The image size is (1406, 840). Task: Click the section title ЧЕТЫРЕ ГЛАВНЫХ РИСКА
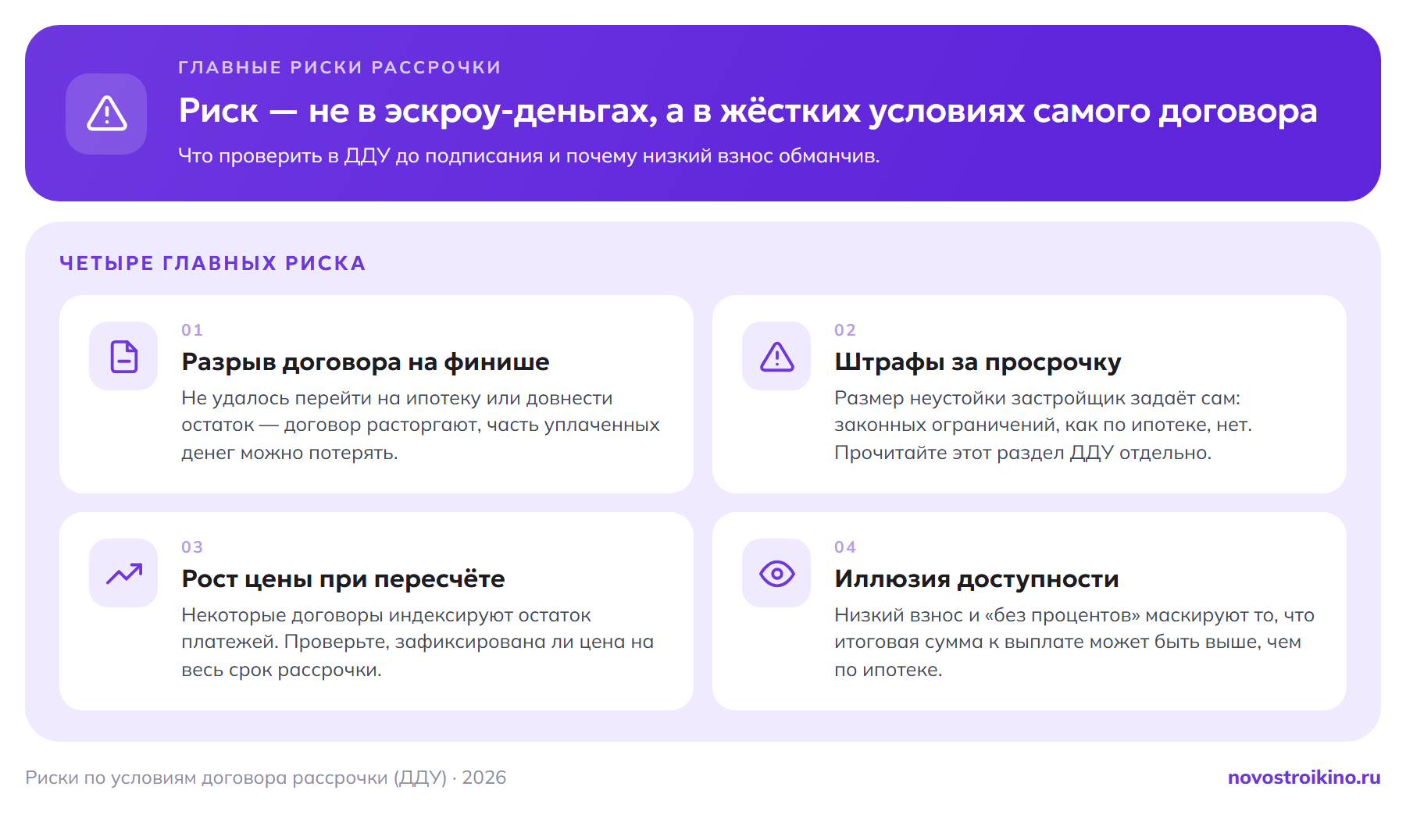point(212,263)
